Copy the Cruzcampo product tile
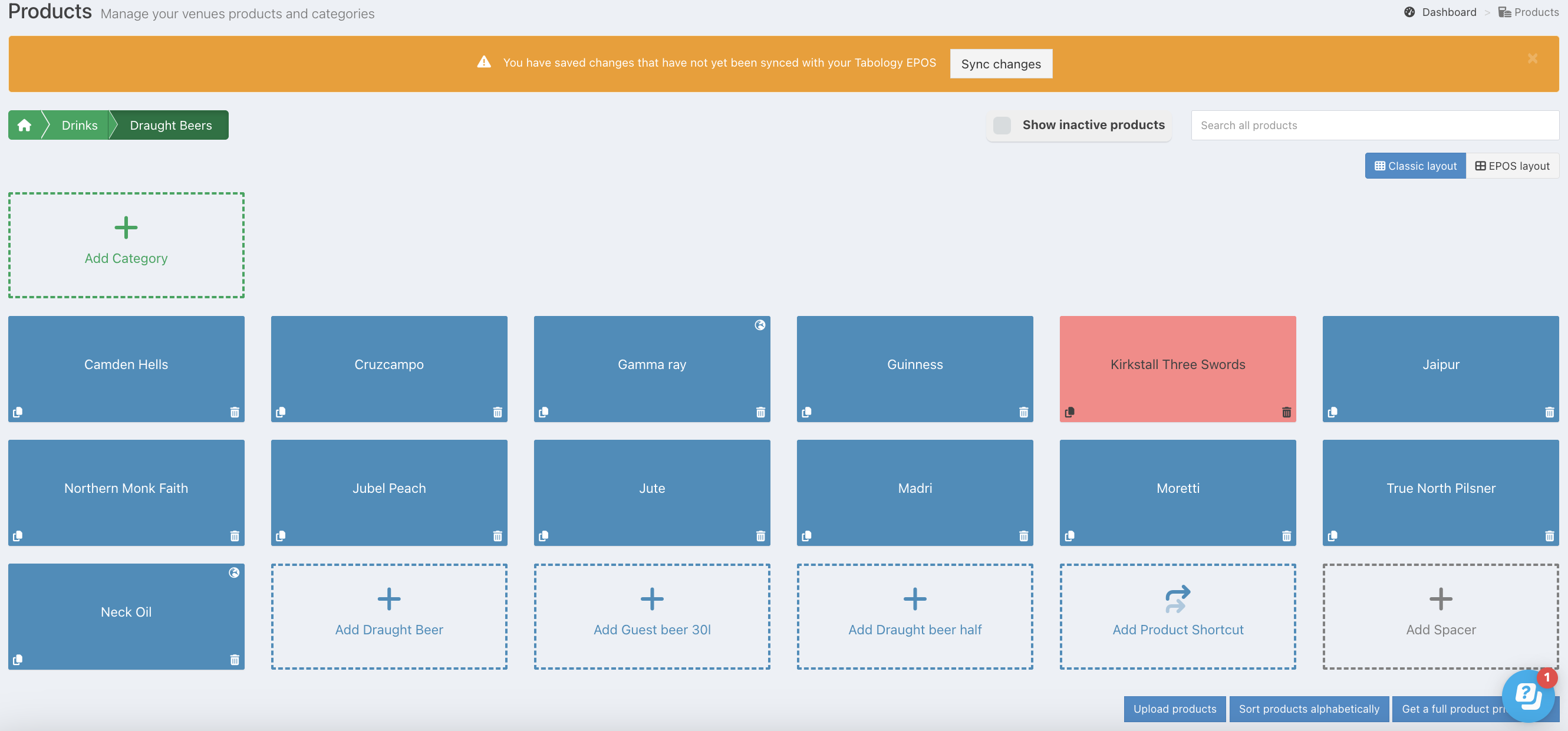The image size is (1568, 731). click(281, 412)
